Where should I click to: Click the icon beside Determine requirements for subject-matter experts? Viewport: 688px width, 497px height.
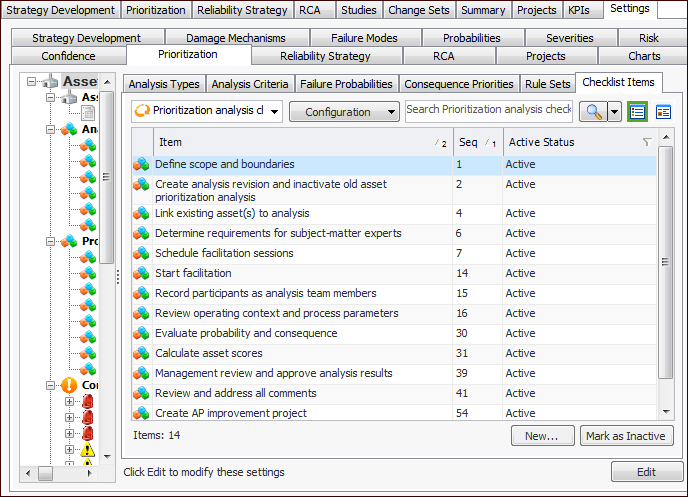tap(141, 234)
